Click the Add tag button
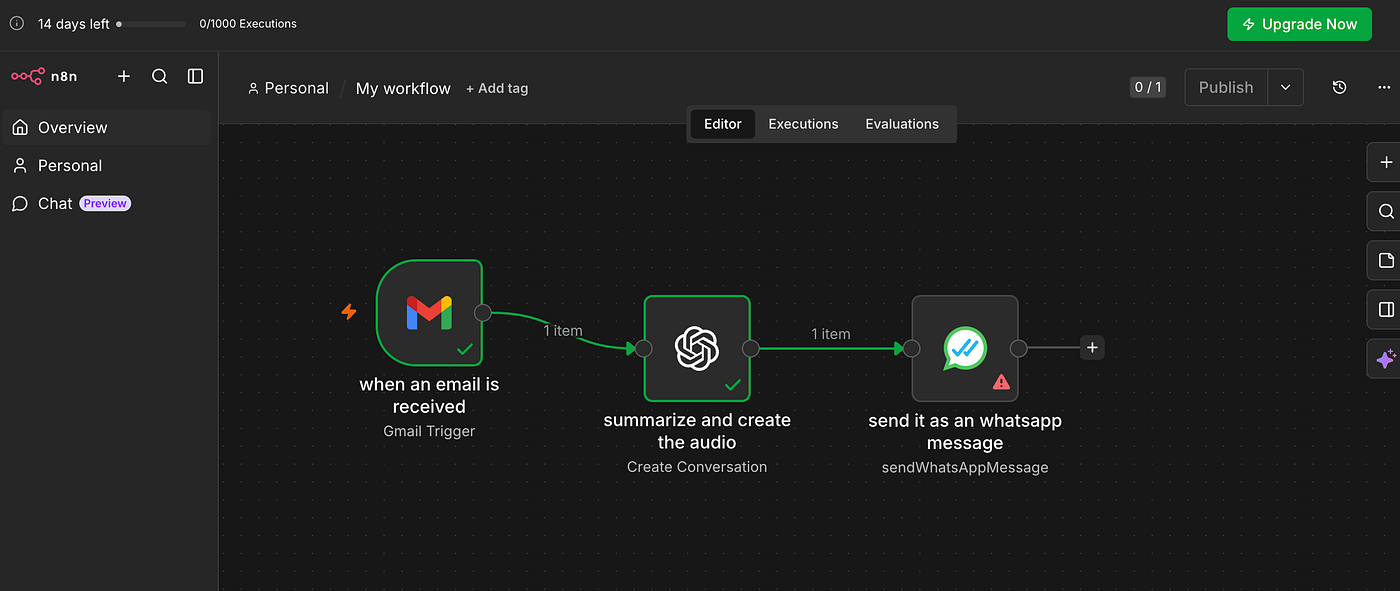The height and width of the screenshot is (591, 1400). [497, 89]
